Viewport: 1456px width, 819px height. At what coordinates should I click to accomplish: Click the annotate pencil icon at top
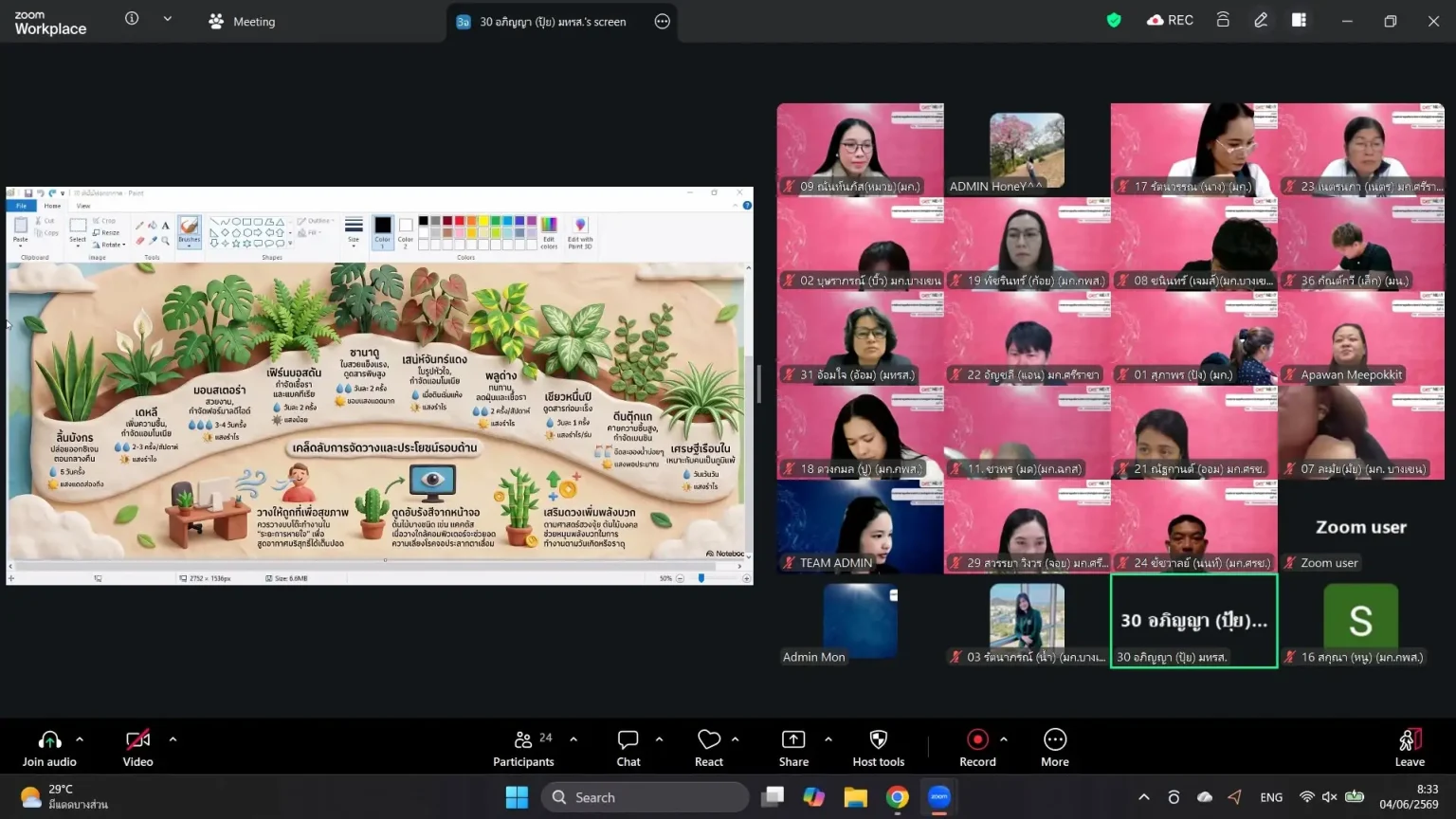pos(1261,20)
